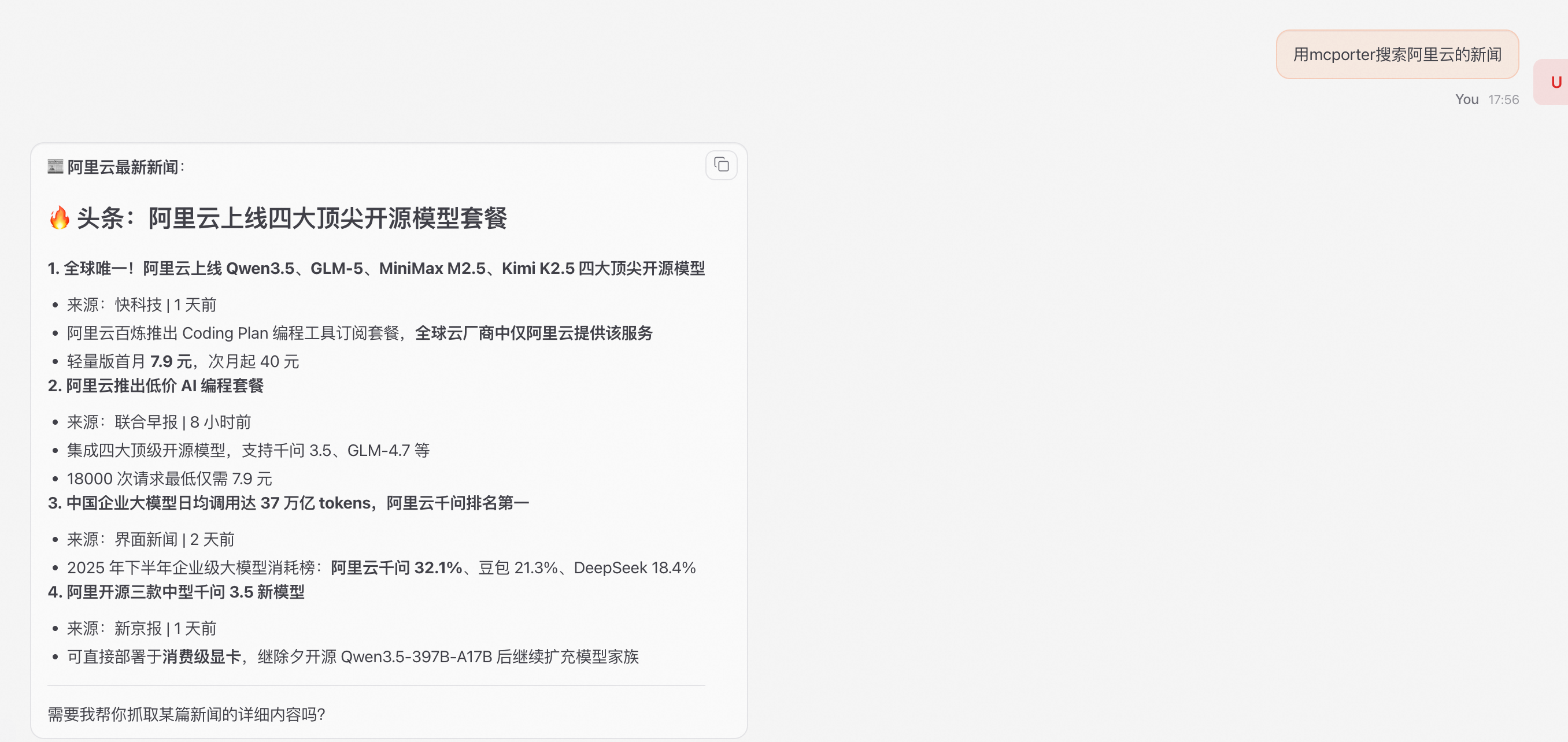
Task: Click the bullet listing DeepSeek 18.4%
Action: point(381,567)
